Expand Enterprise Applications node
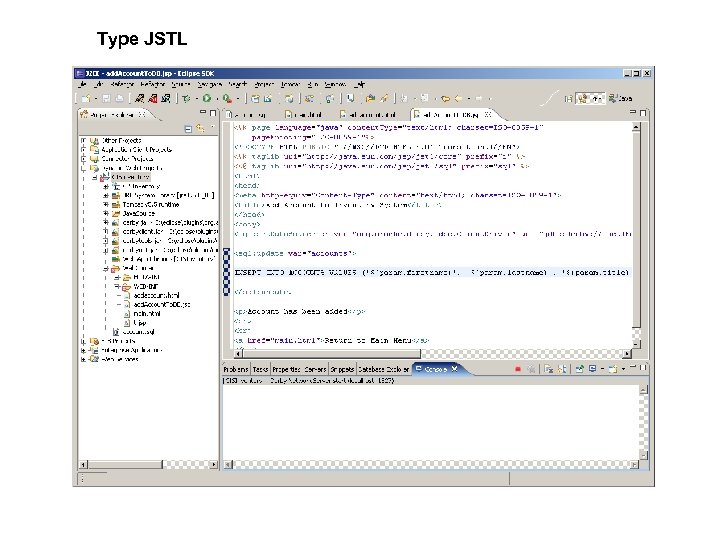The width and height of the screenshot is (720, 540). tap(83, 350)
